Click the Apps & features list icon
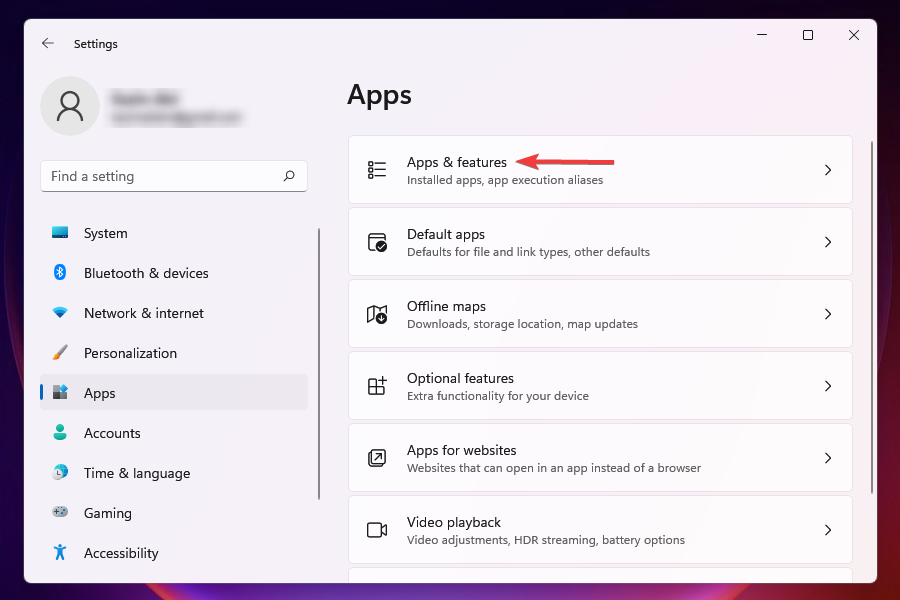 (377, 170)
